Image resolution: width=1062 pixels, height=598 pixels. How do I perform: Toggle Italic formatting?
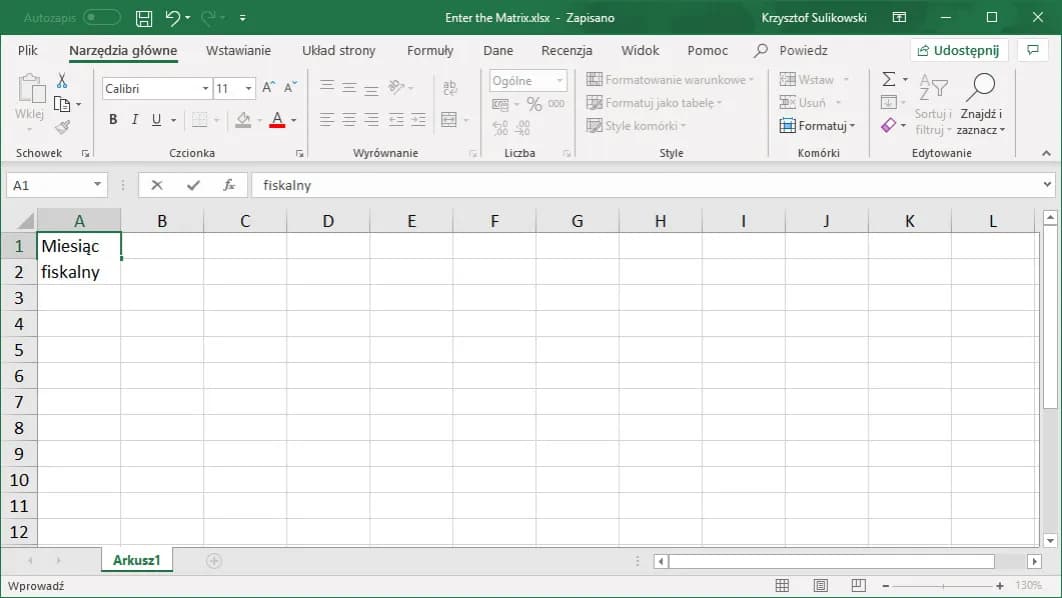coord(135,120)
